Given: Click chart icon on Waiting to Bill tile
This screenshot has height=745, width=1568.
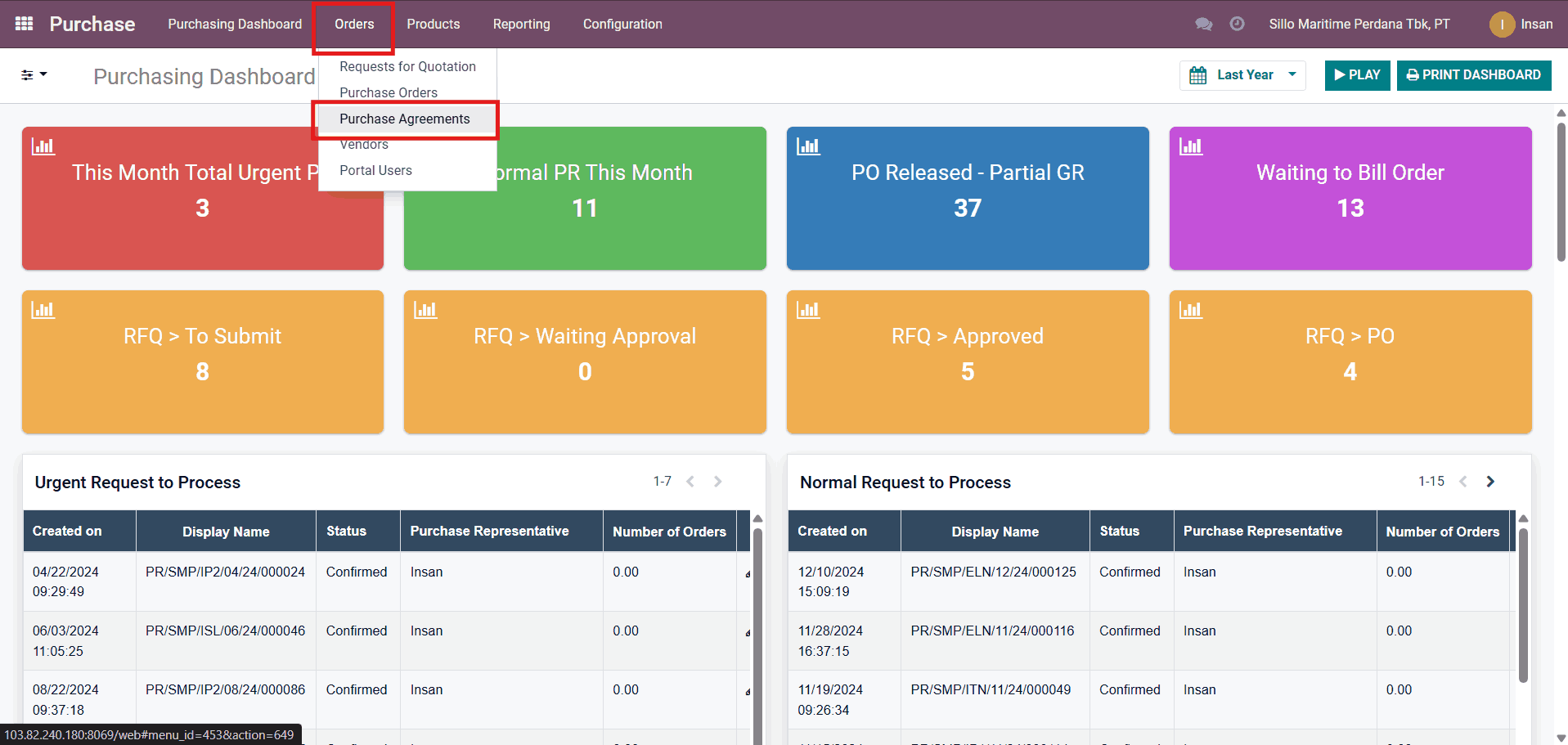Looking at the screenshot, I should tap(1190, 146).
